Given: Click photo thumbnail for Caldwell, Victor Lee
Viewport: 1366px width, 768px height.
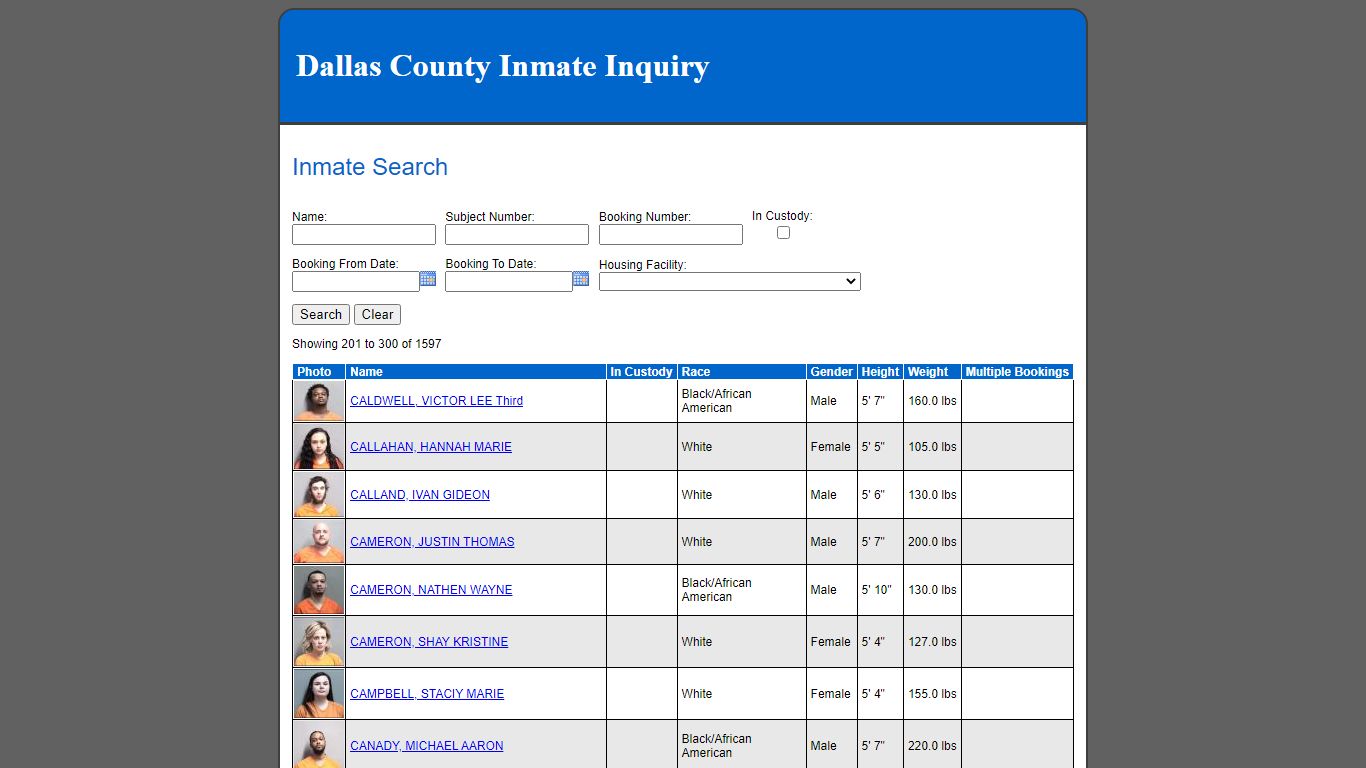Looking at the screenshot, I should (319, 401).
